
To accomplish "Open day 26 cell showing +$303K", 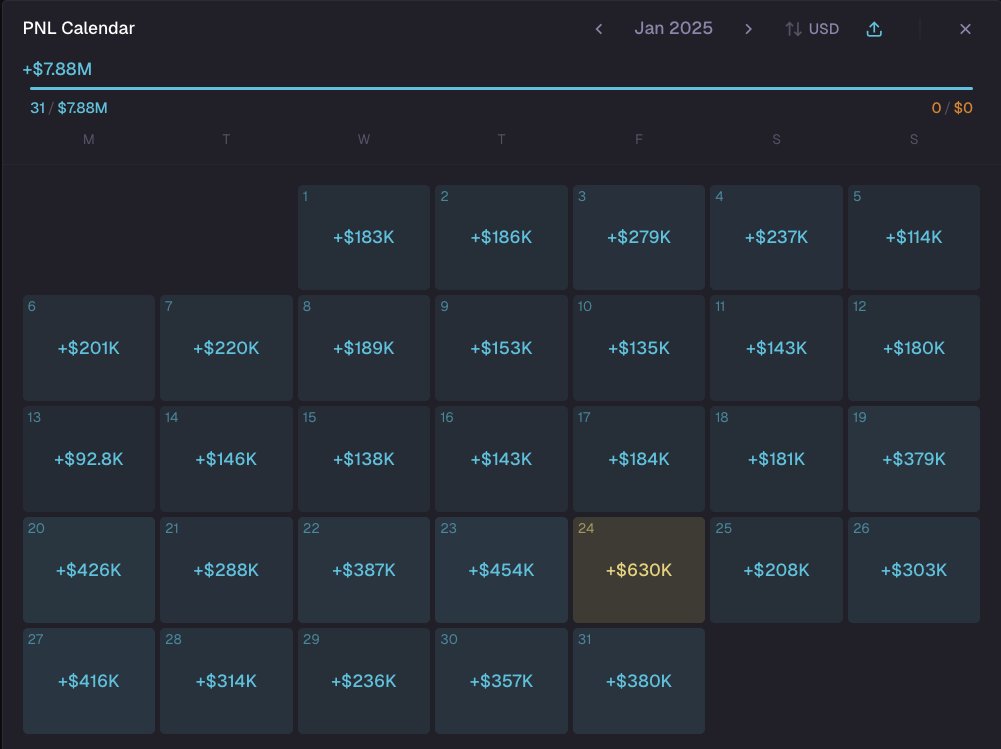I will [914, 570].
